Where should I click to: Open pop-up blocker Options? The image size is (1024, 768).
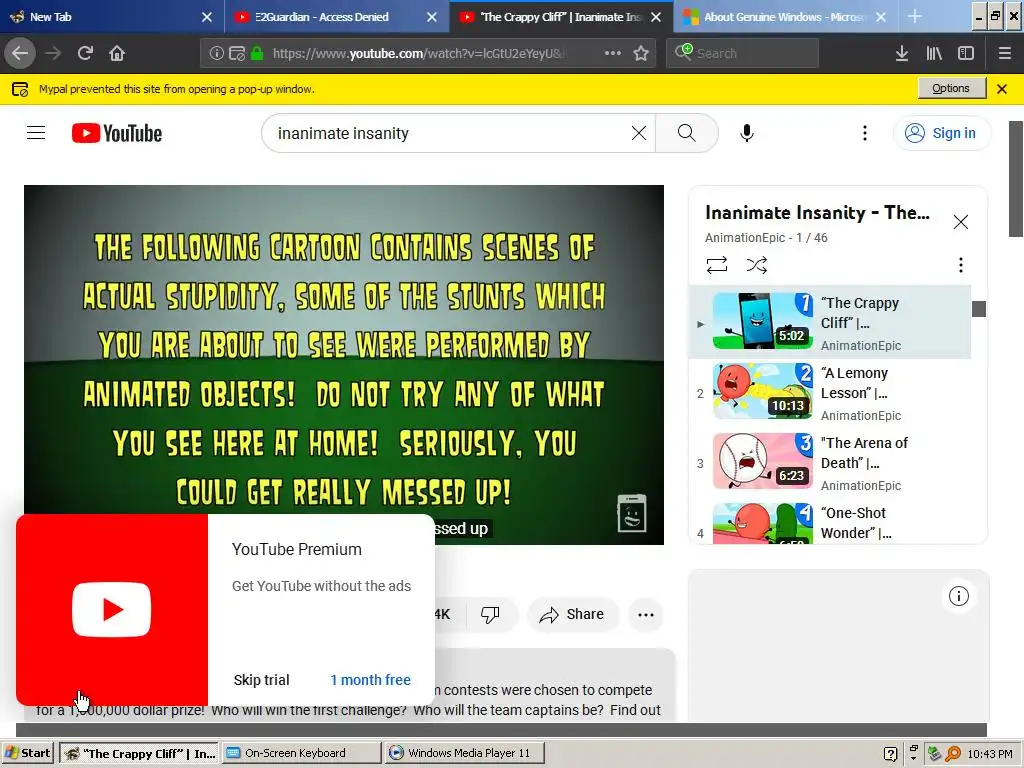(951, 88)
